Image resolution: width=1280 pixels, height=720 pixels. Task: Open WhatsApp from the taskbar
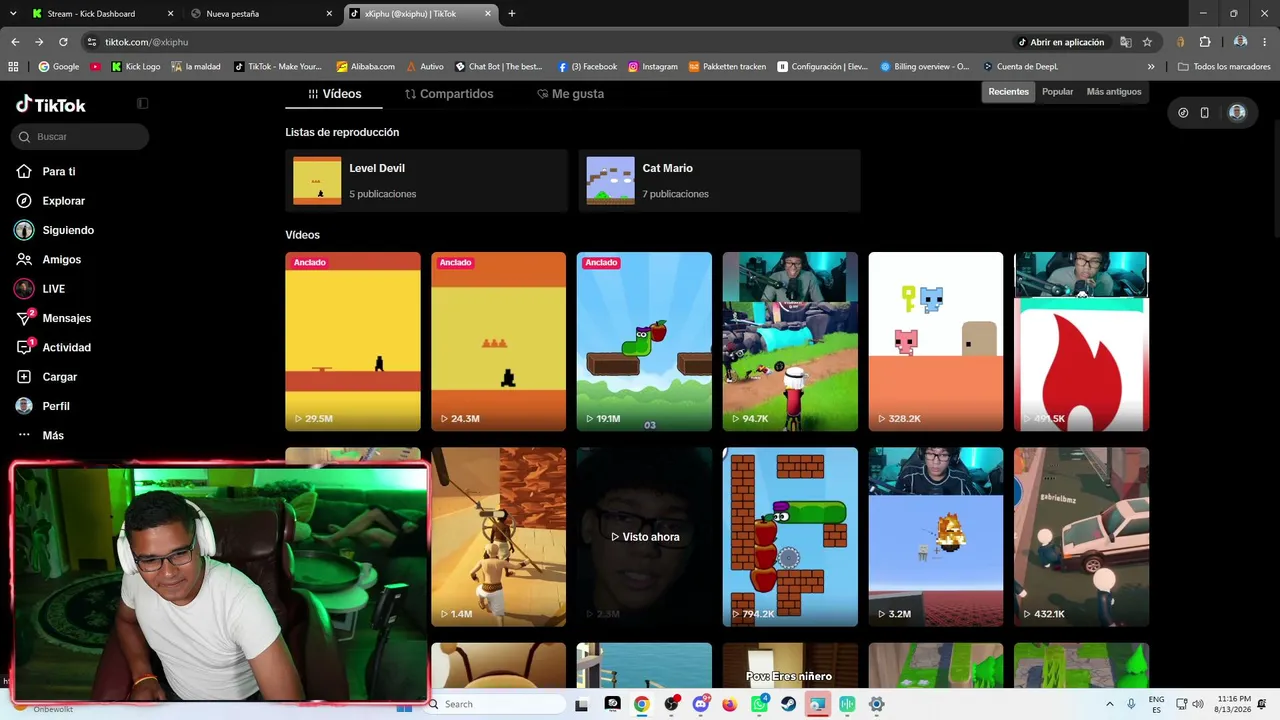759,704
